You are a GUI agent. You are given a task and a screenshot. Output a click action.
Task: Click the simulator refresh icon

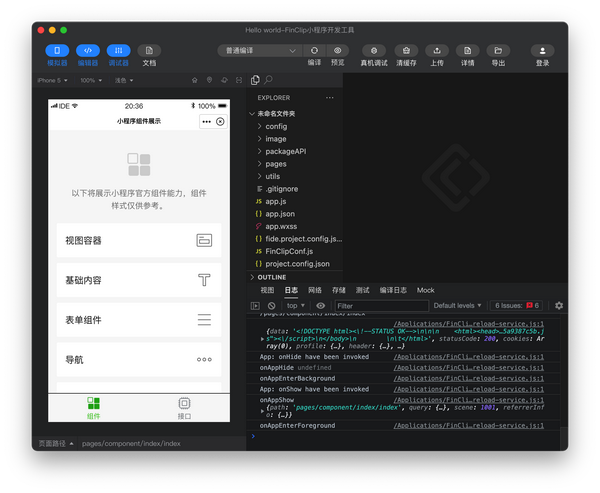point(224,80)
